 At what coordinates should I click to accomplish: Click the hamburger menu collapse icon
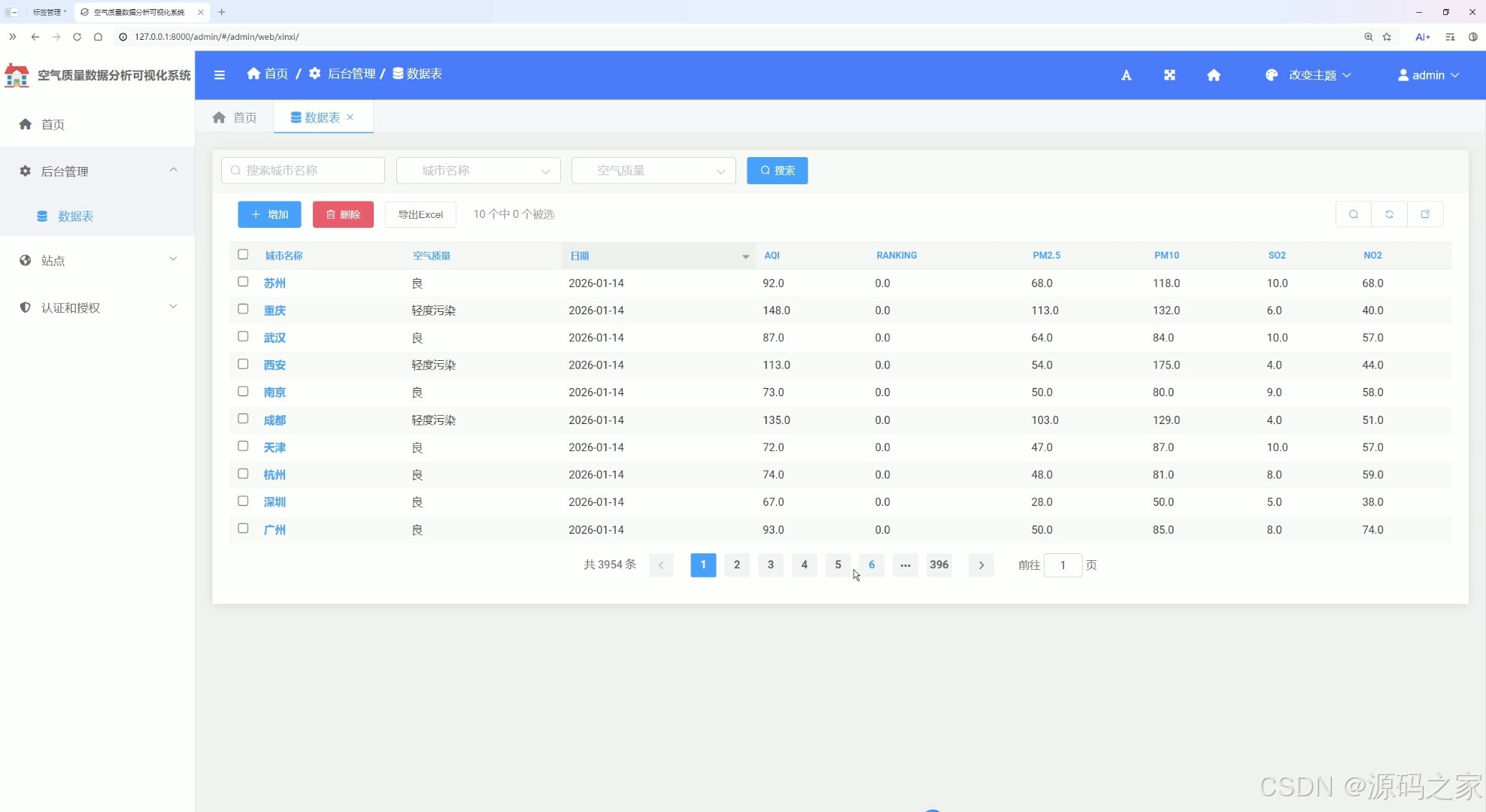(x=220, y=74)
